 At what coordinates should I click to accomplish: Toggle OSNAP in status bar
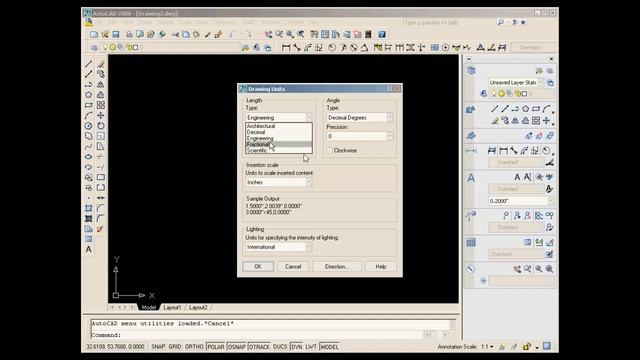[x=236, y=347]
